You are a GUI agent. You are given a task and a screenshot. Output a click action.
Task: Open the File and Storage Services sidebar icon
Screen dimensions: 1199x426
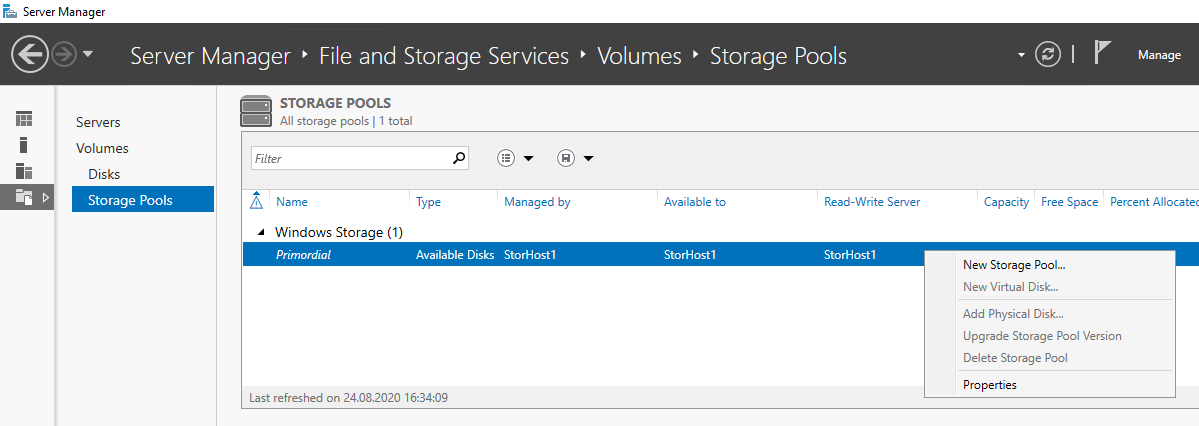[x=24, y=198]
